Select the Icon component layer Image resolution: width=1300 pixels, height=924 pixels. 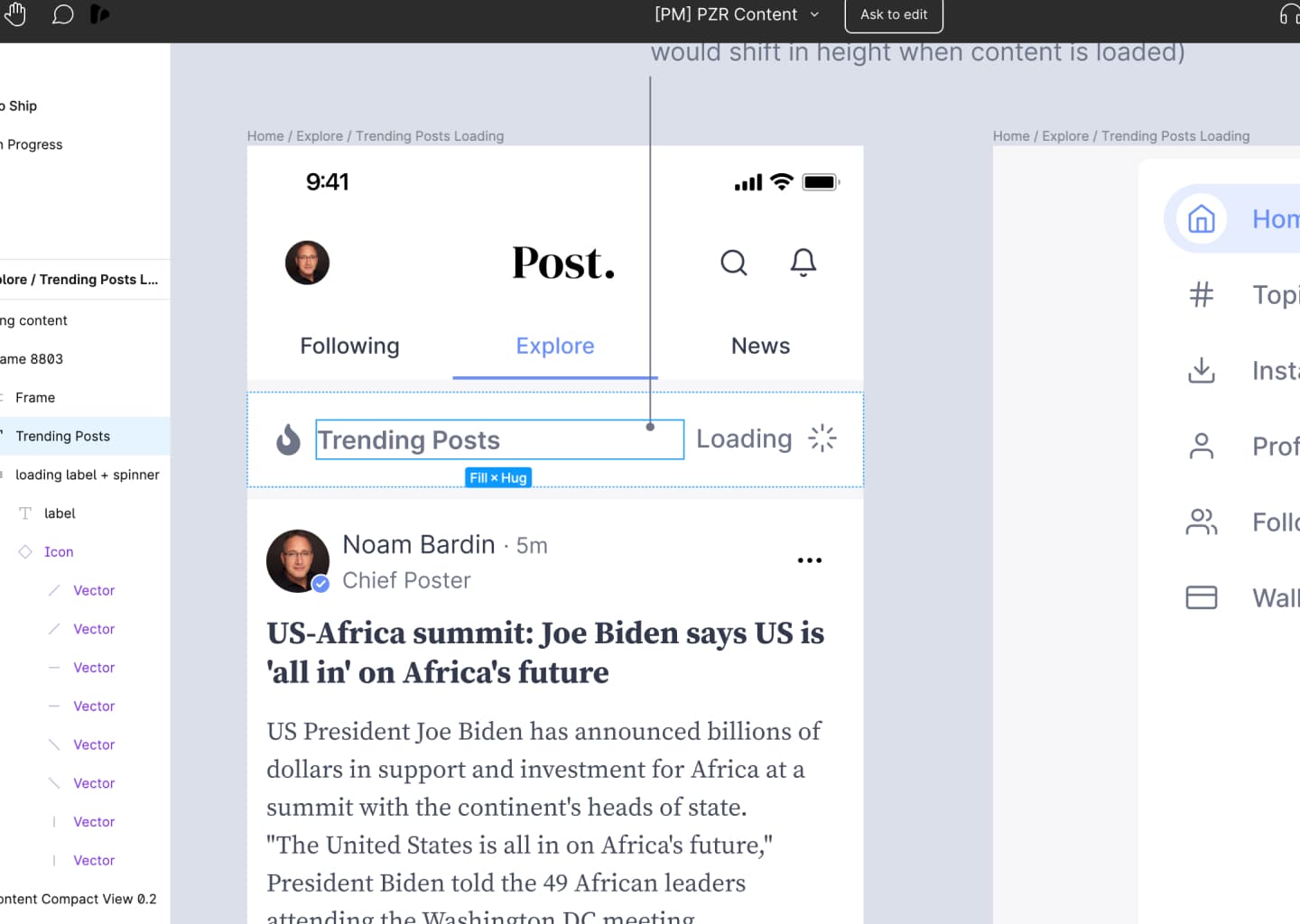coord(59,552)
